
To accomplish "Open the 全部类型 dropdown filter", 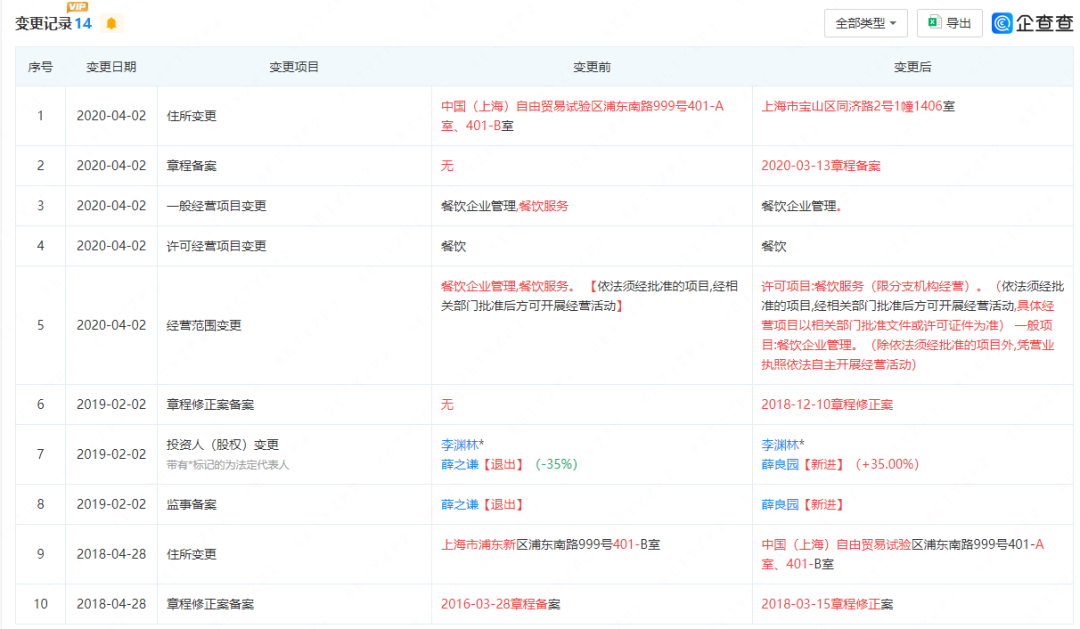I will click(x=865, y=23).
